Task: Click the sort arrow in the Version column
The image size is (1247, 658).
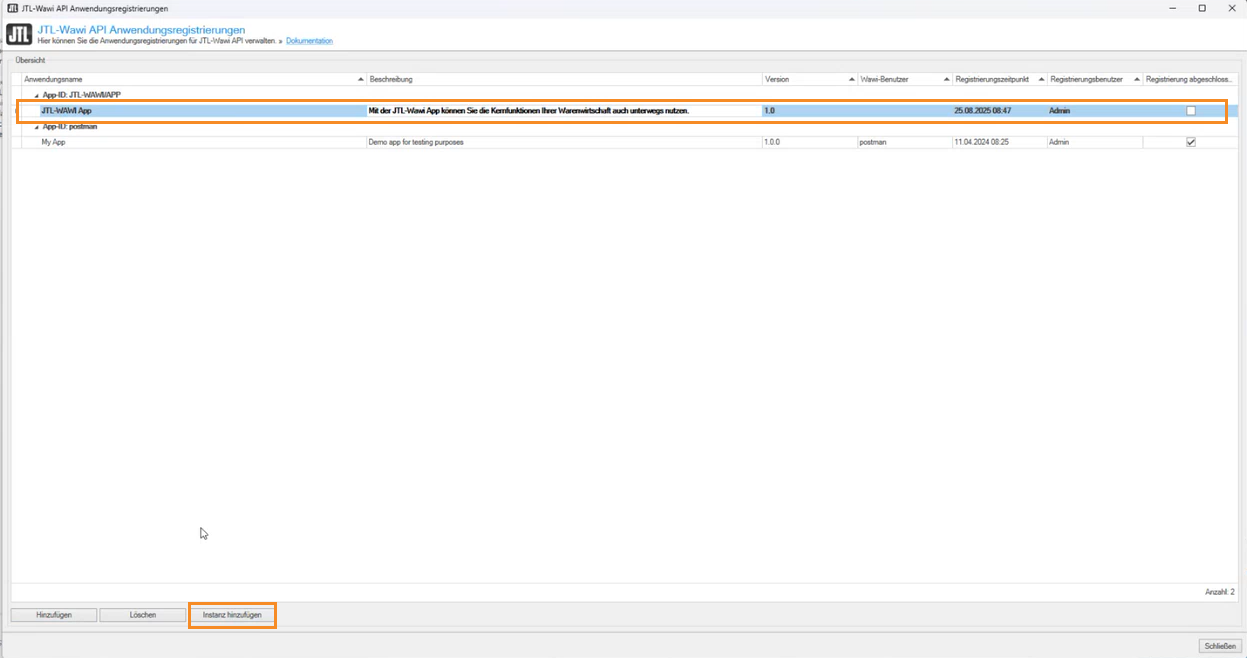Action: pos(852,79)
